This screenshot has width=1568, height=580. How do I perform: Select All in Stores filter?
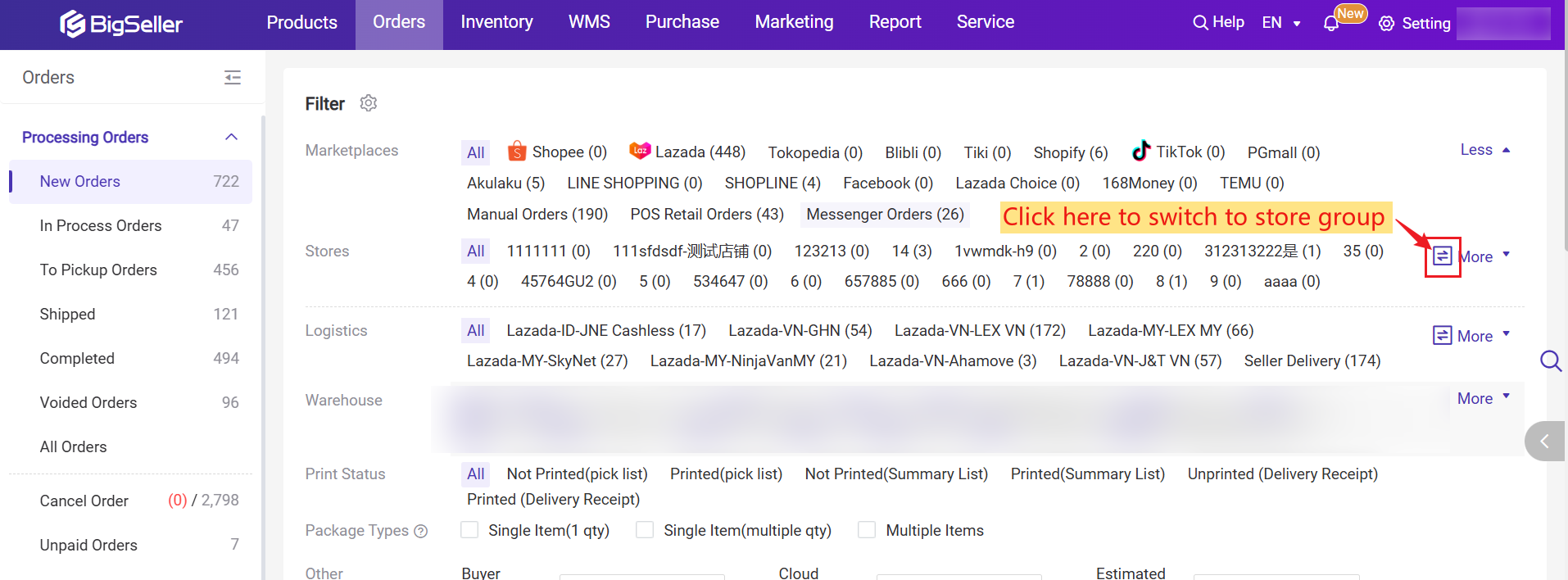(x=476, y=251)
